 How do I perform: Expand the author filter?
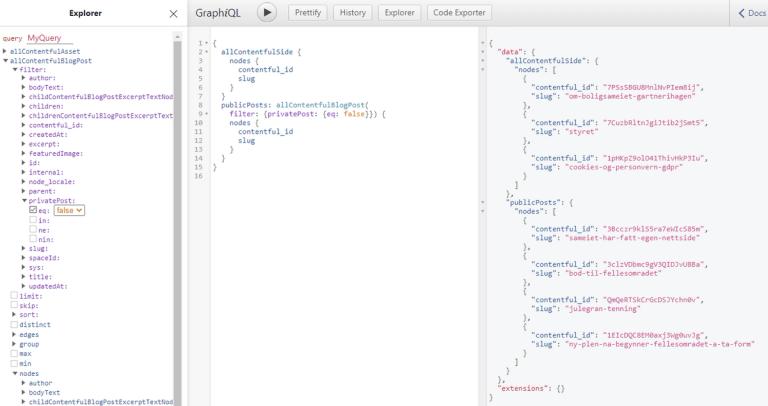tap(24, 78)
